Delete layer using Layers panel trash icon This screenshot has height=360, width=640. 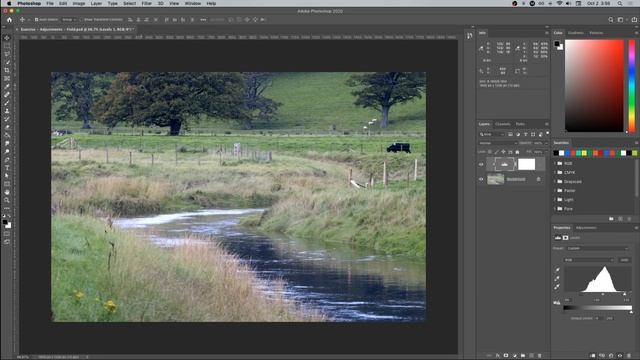[x=540, y=356]
